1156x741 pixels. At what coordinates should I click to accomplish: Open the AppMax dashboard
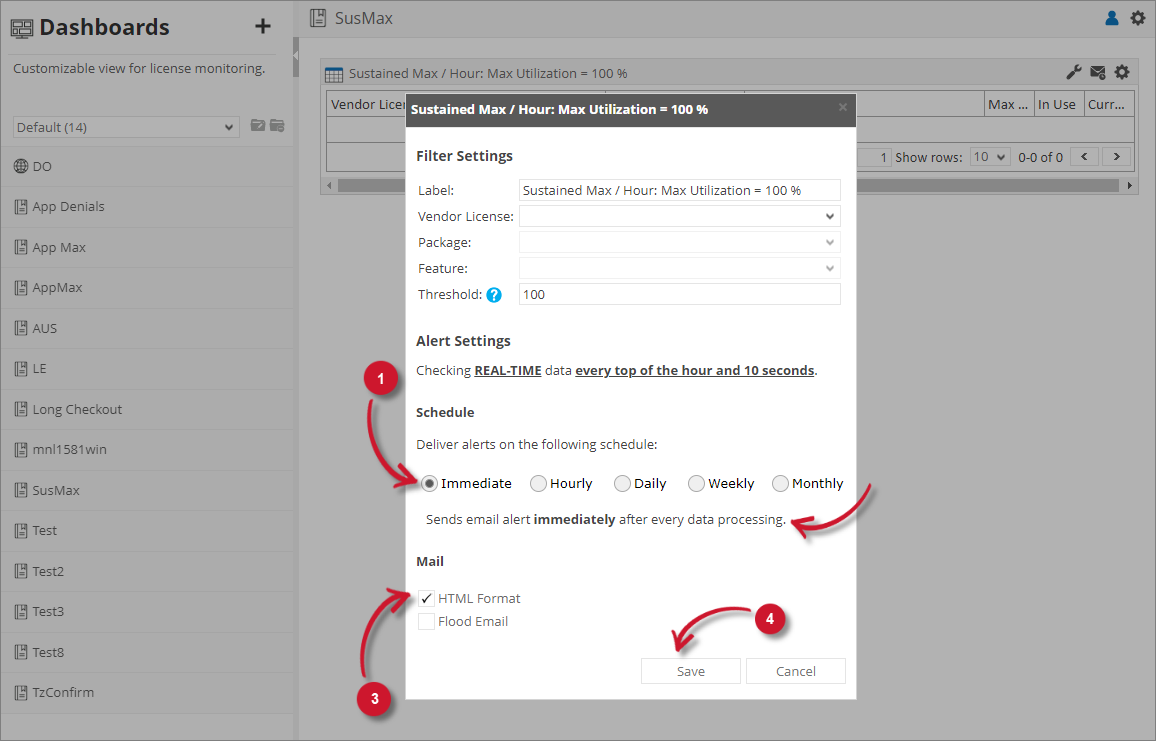(x=147, y=288)
